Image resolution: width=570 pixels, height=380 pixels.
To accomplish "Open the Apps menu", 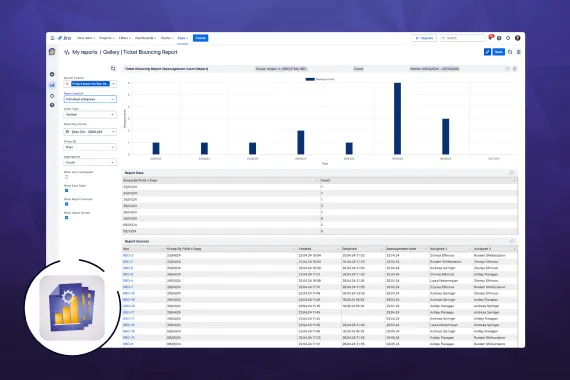I will 182,38.
